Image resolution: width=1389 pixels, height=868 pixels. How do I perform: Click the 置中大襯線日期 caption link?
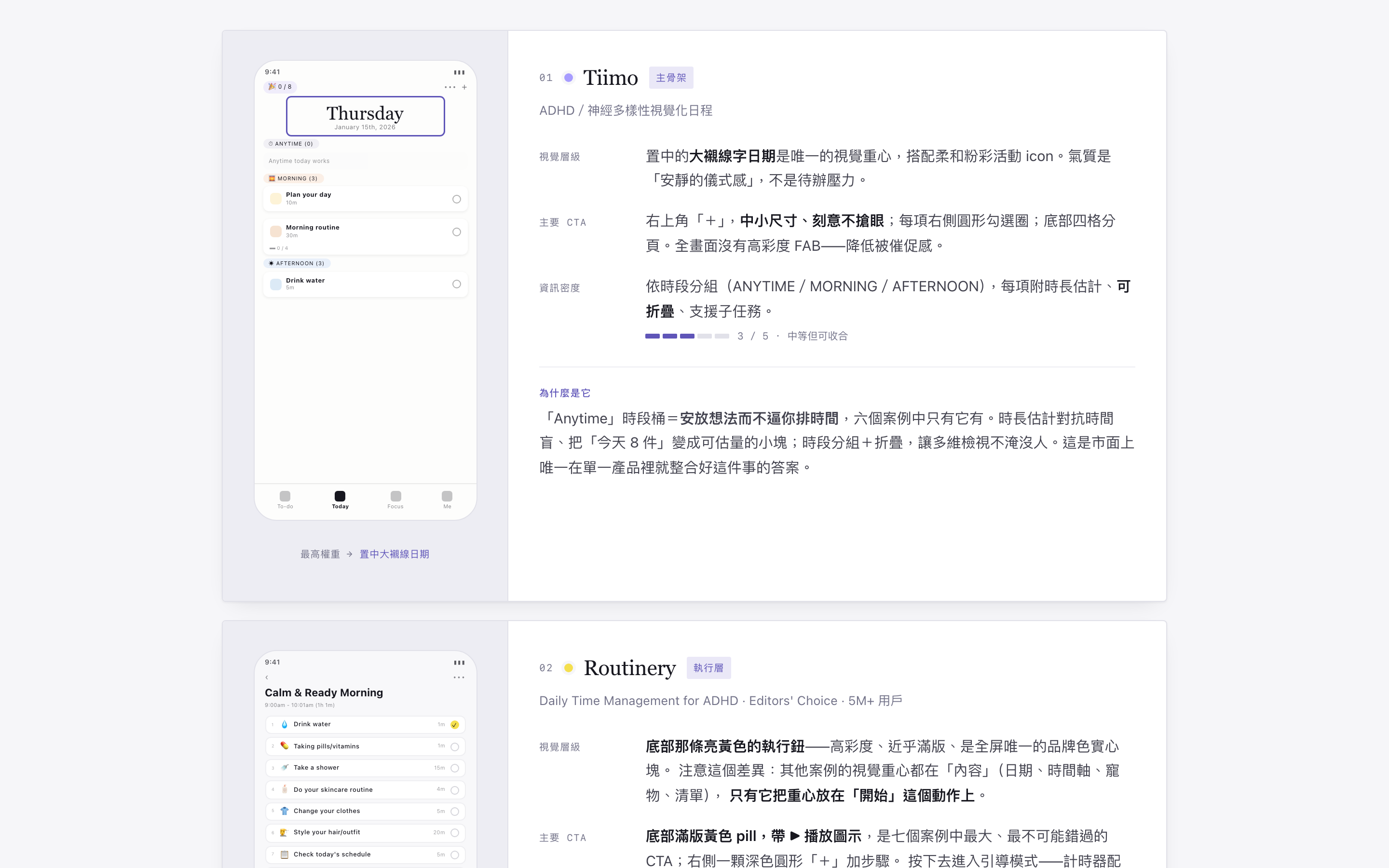tap(395, 554)
